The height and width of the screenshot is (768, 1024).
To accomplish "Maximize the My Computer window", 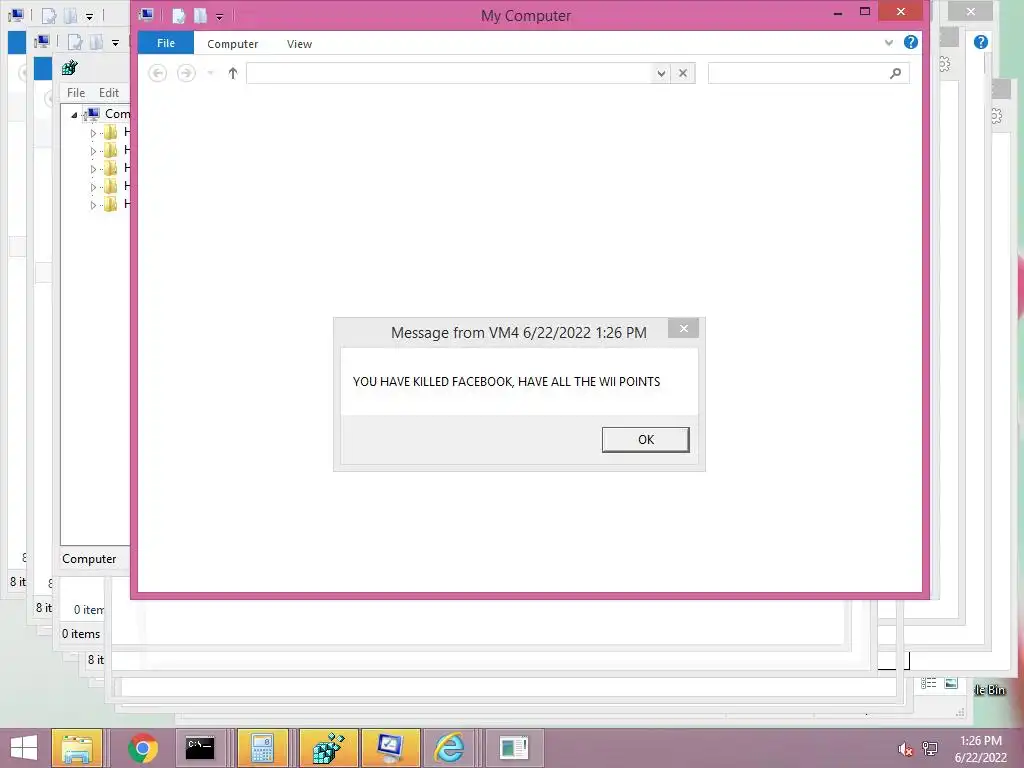I will (x=865, y=12).
